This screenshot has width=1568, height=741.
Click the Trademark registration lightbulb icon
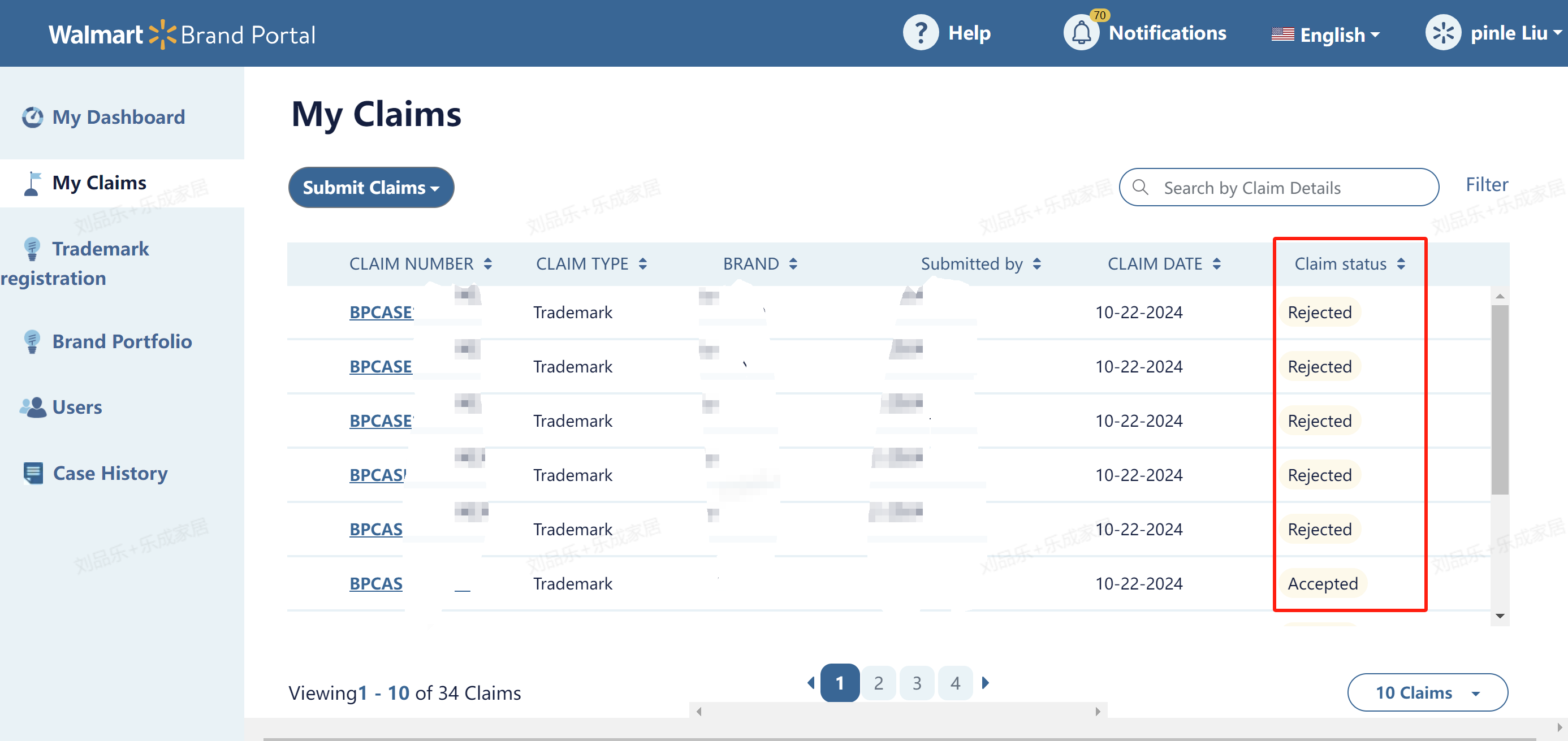coord(32,249)
